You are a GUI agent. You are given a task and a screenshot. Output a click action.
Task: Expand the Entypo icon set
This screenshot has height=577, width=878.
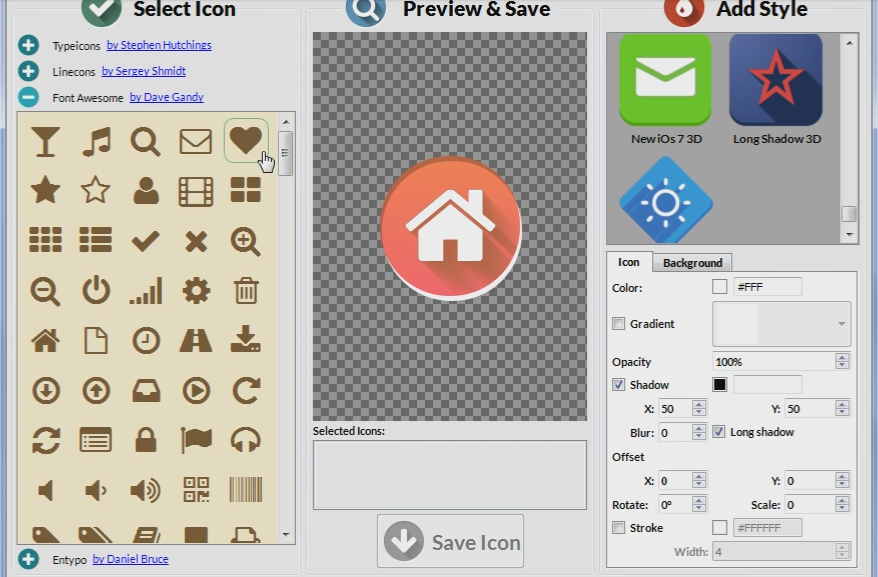29,559
